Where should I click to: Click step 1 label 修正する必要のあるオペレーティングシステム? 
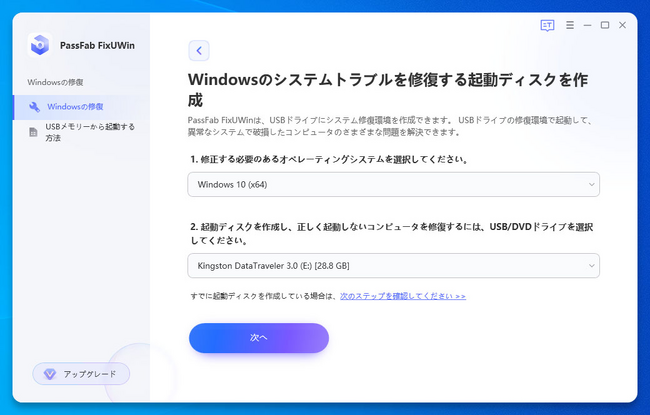point(330,160)
